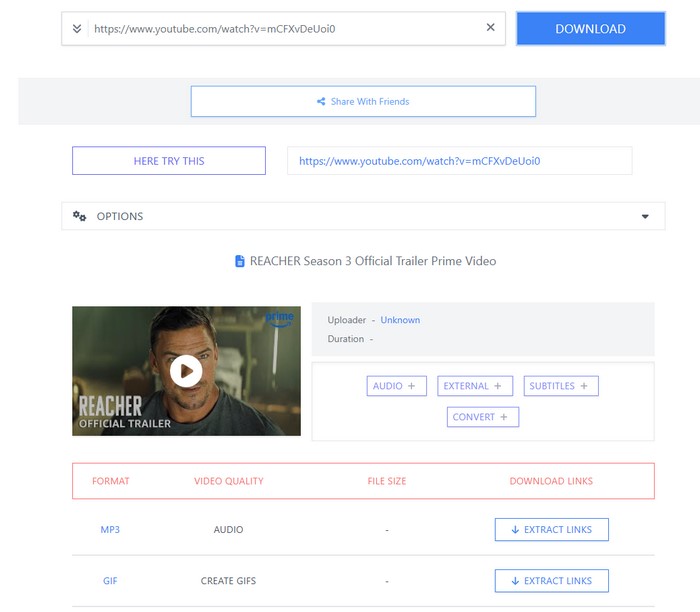Screen dimensions: 700x612
Task: Click the plus icon on SUBTITLES
Action: coord(584,386)
